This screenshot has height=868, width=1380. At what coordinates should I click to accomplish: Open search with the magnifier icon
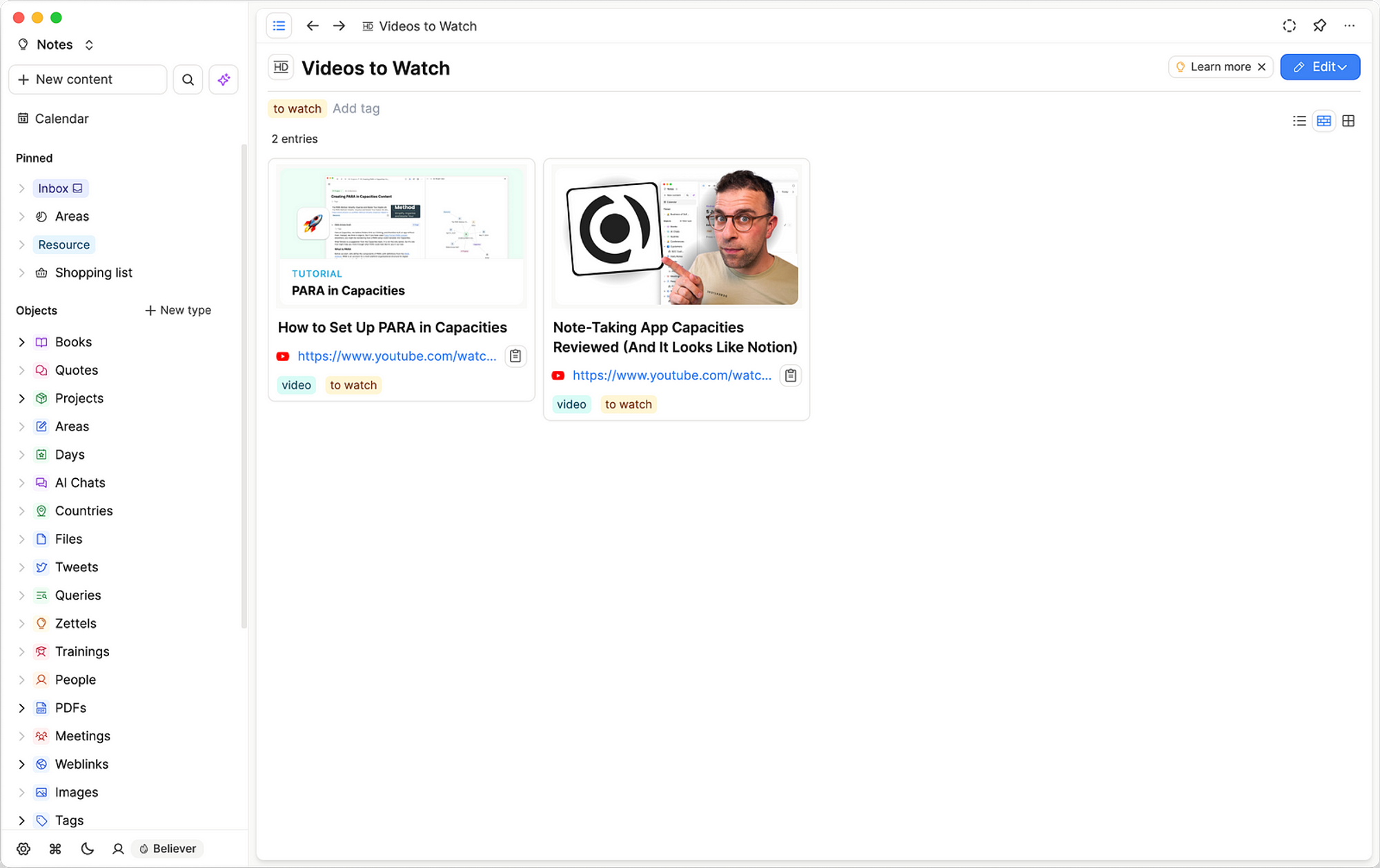tap(188, 79)
